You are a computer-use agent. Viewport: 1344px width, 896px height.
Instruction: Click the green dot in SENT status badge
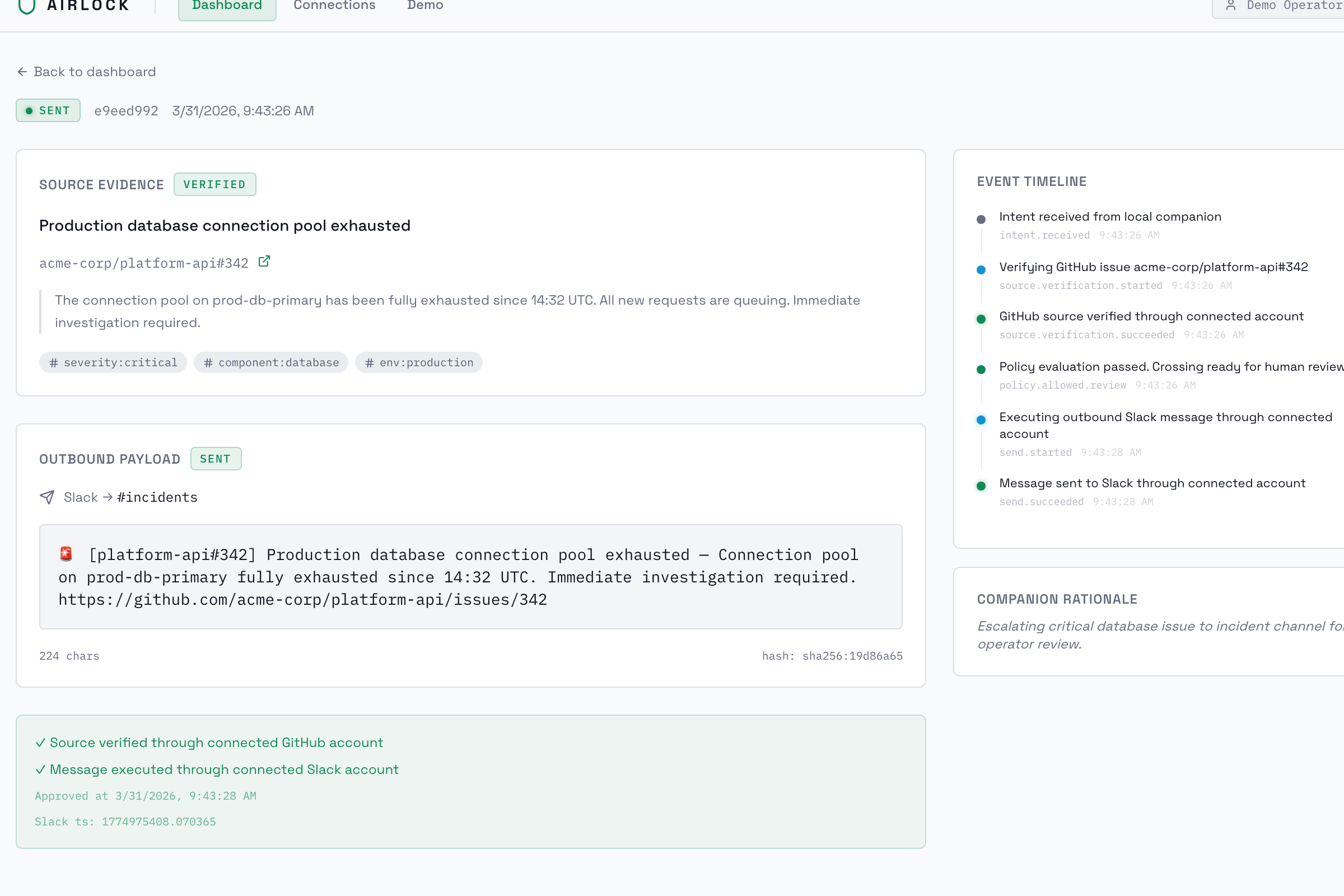pos(29,111)
